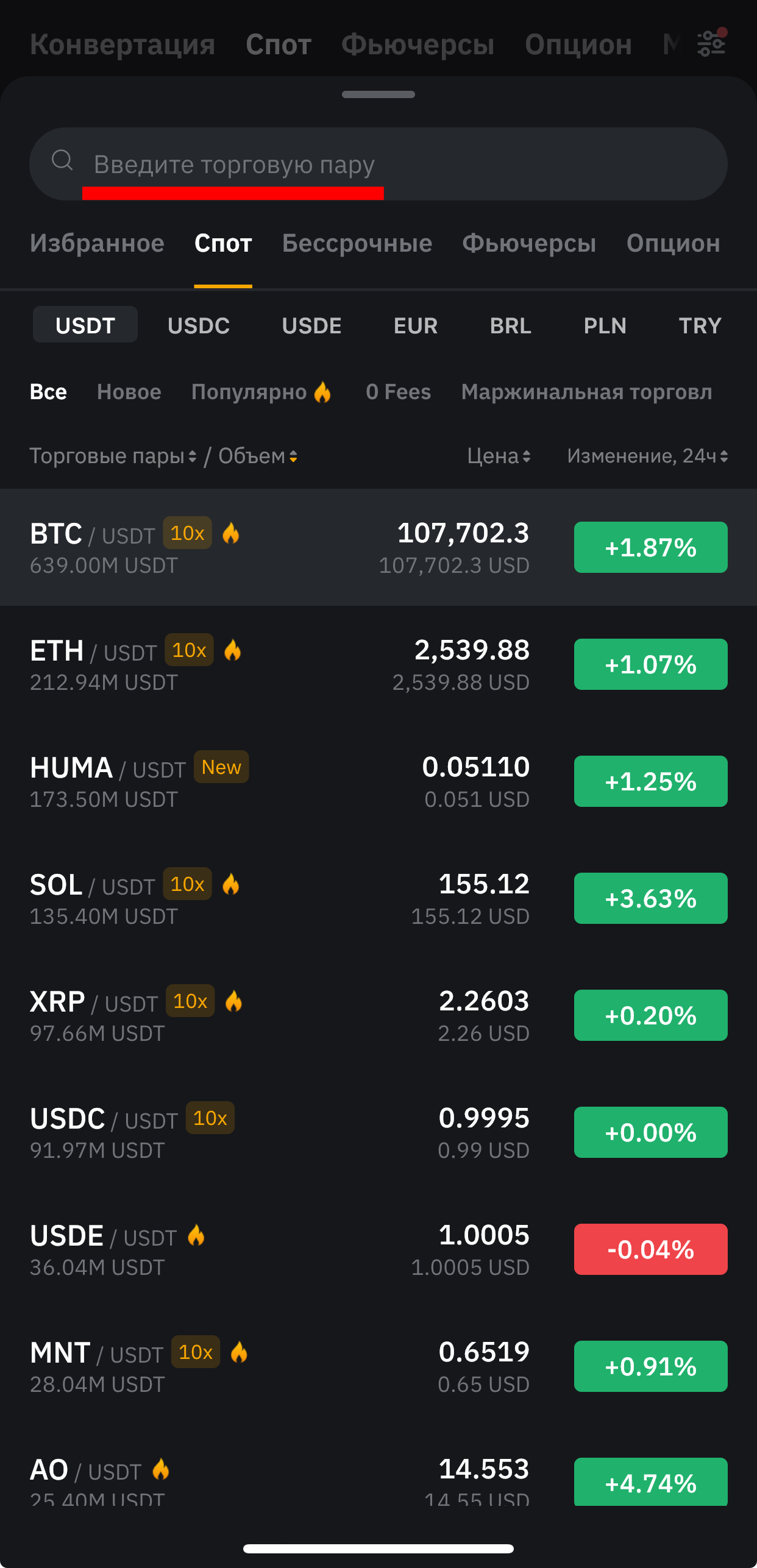Viewport: 757px width, 1568px height.
Task: Tap the sheet drag handle bar
Action: point(378,94)
